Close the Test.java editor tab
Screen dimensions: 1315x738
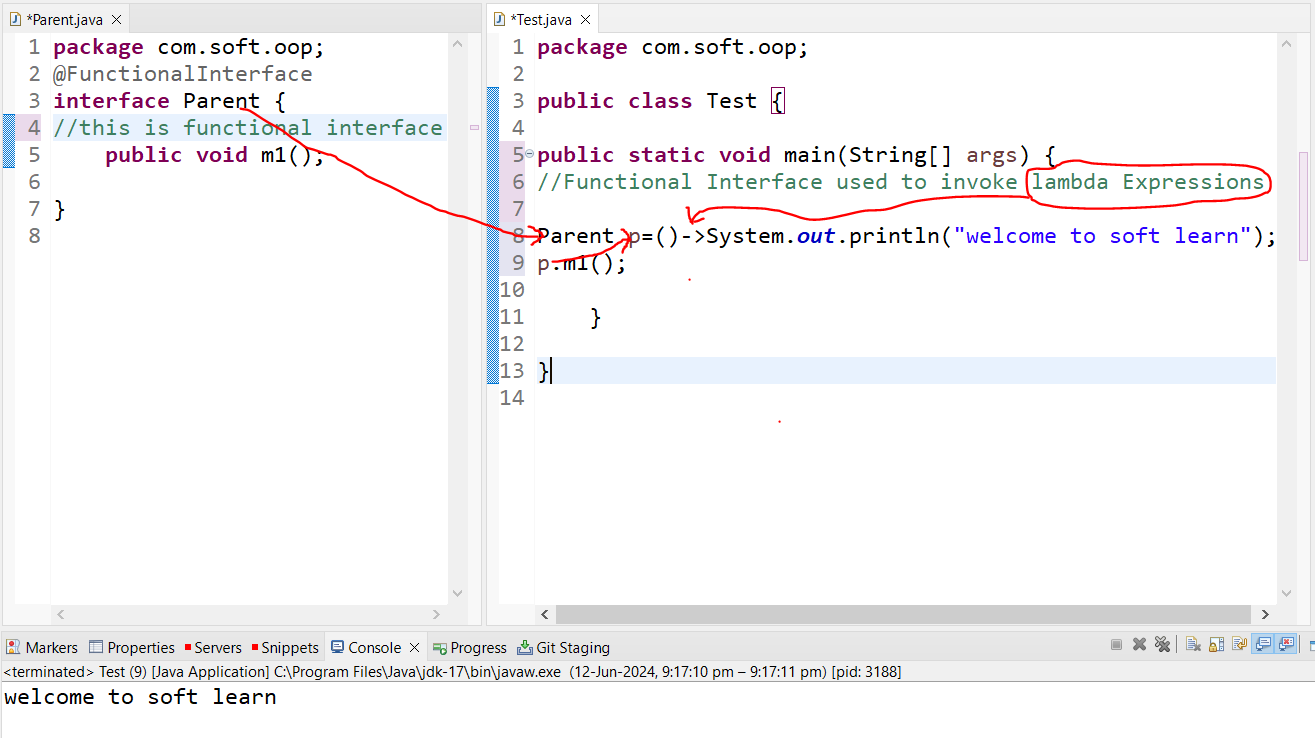tap(586, 19)
